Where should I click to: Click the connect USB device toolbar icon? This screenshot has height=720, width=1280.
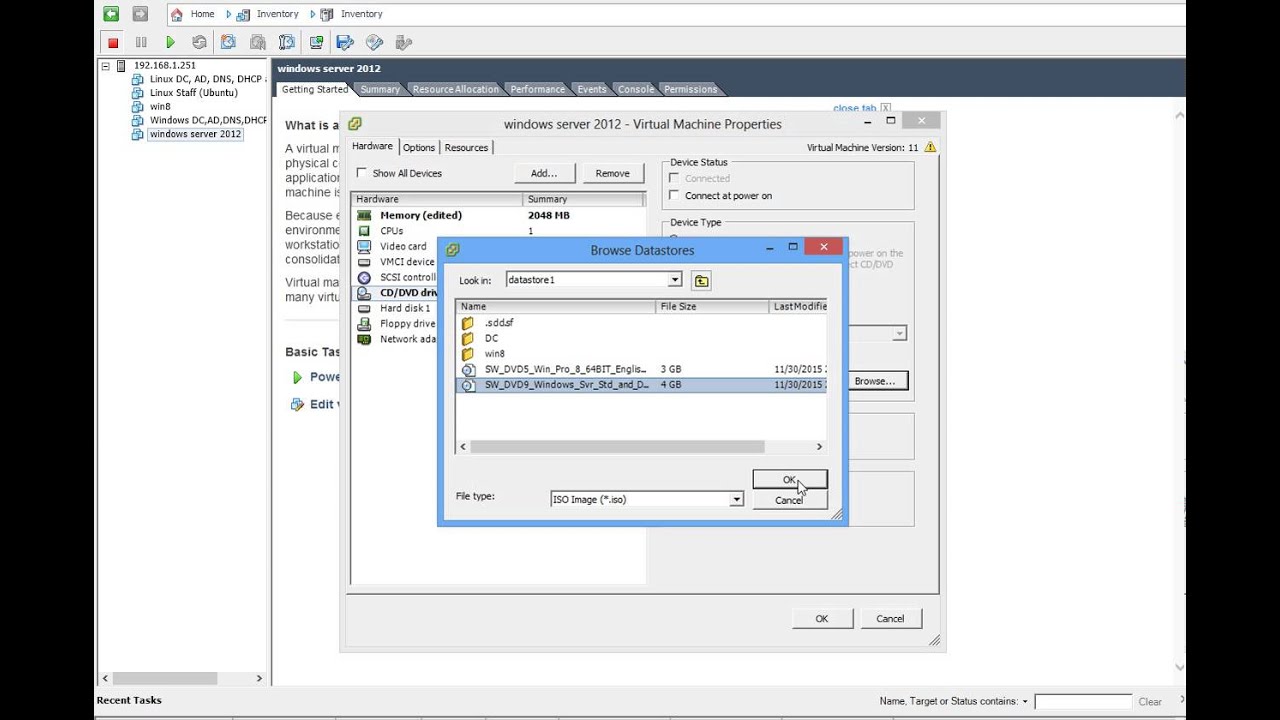click(404, 42)
